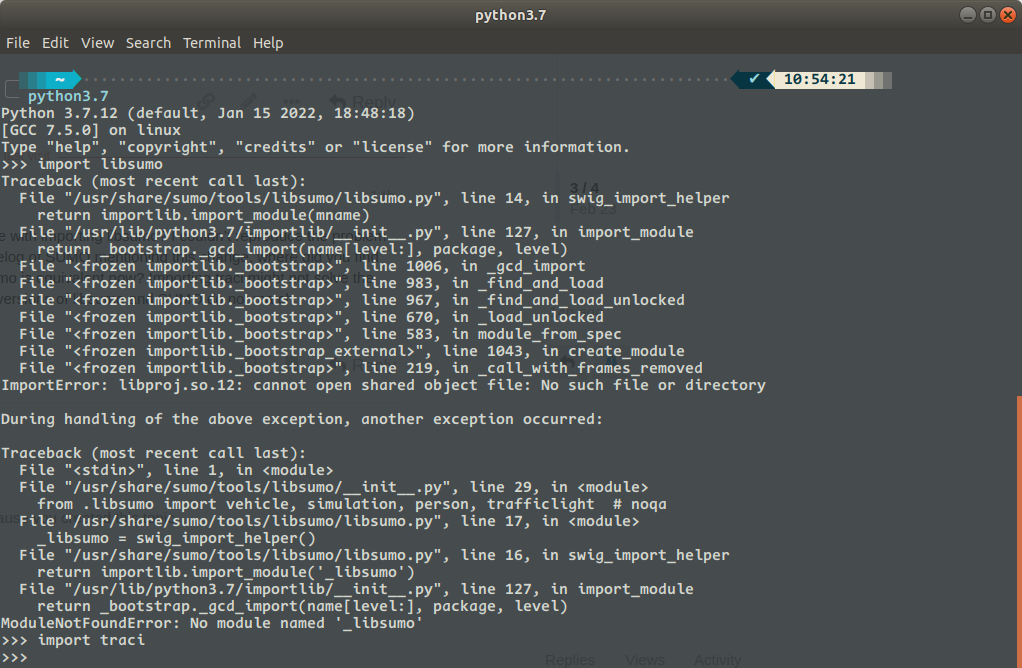Open the Help menu

268,43
